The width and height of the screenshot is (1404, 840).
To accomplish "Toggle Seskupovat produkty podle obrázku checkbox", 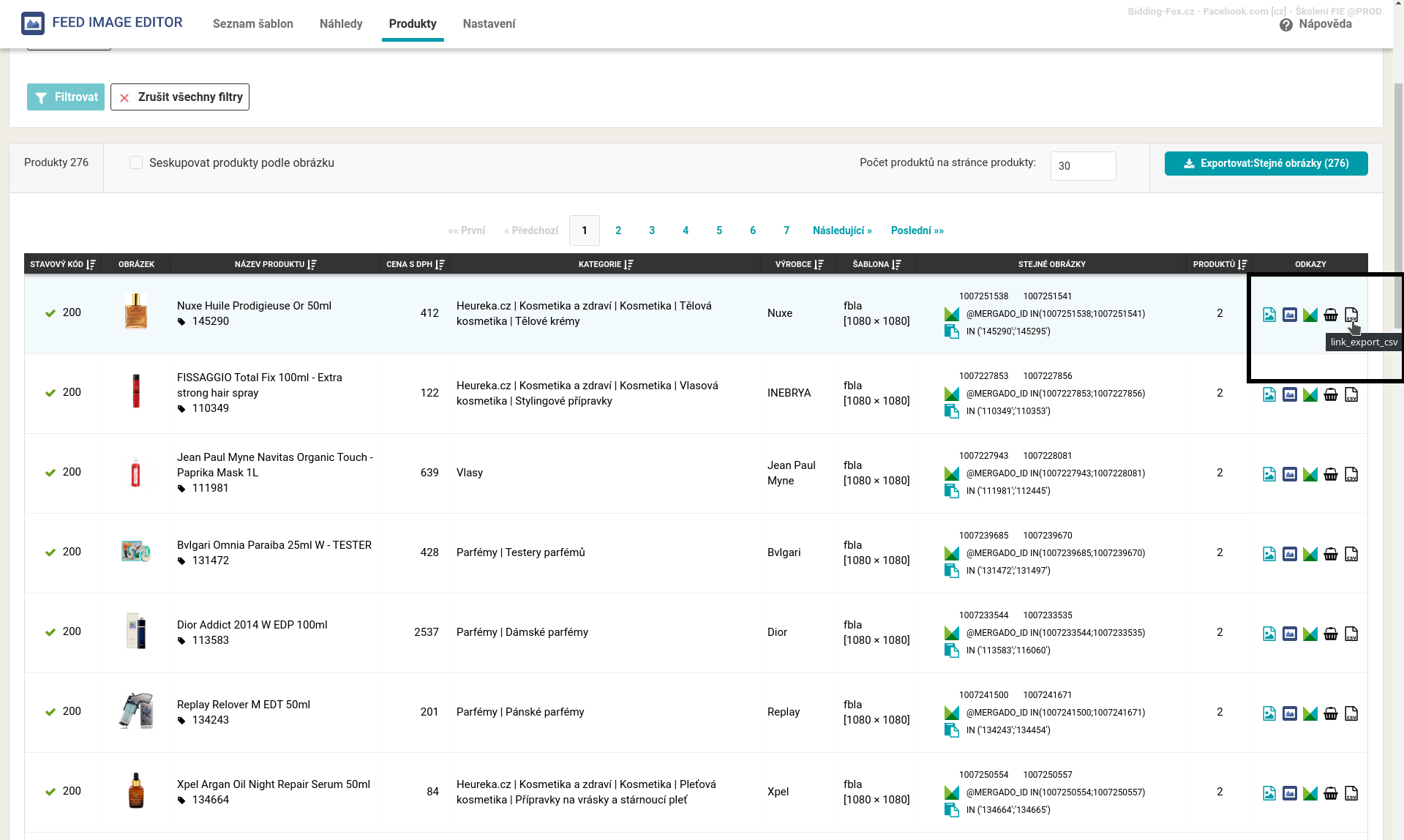I will (x=136, y=162).
